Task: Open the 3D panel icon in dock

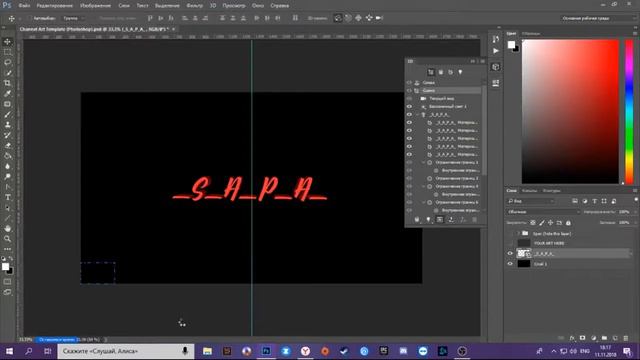Action: click(496, 67)
